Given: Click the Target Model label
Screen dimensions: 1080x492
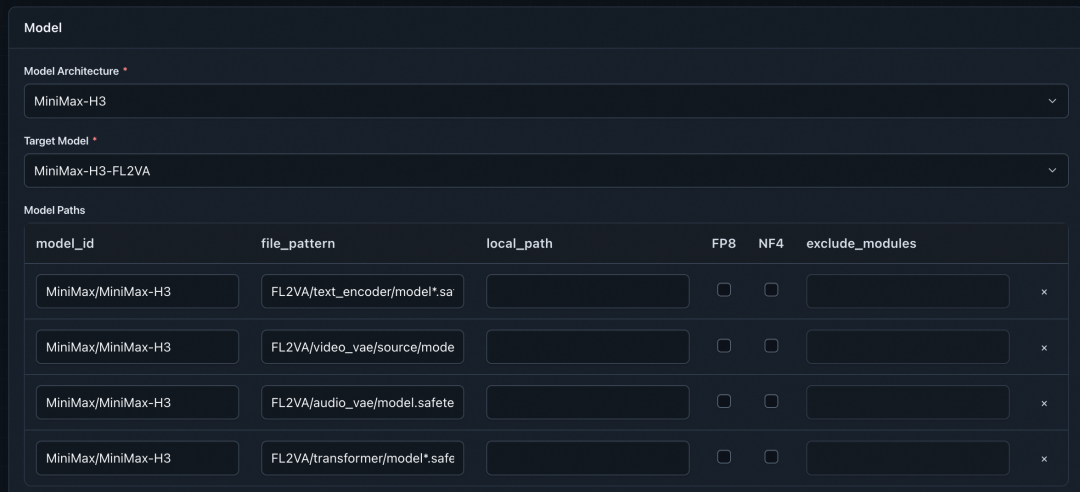Looking at the screenshot, I should click(56, 141).
